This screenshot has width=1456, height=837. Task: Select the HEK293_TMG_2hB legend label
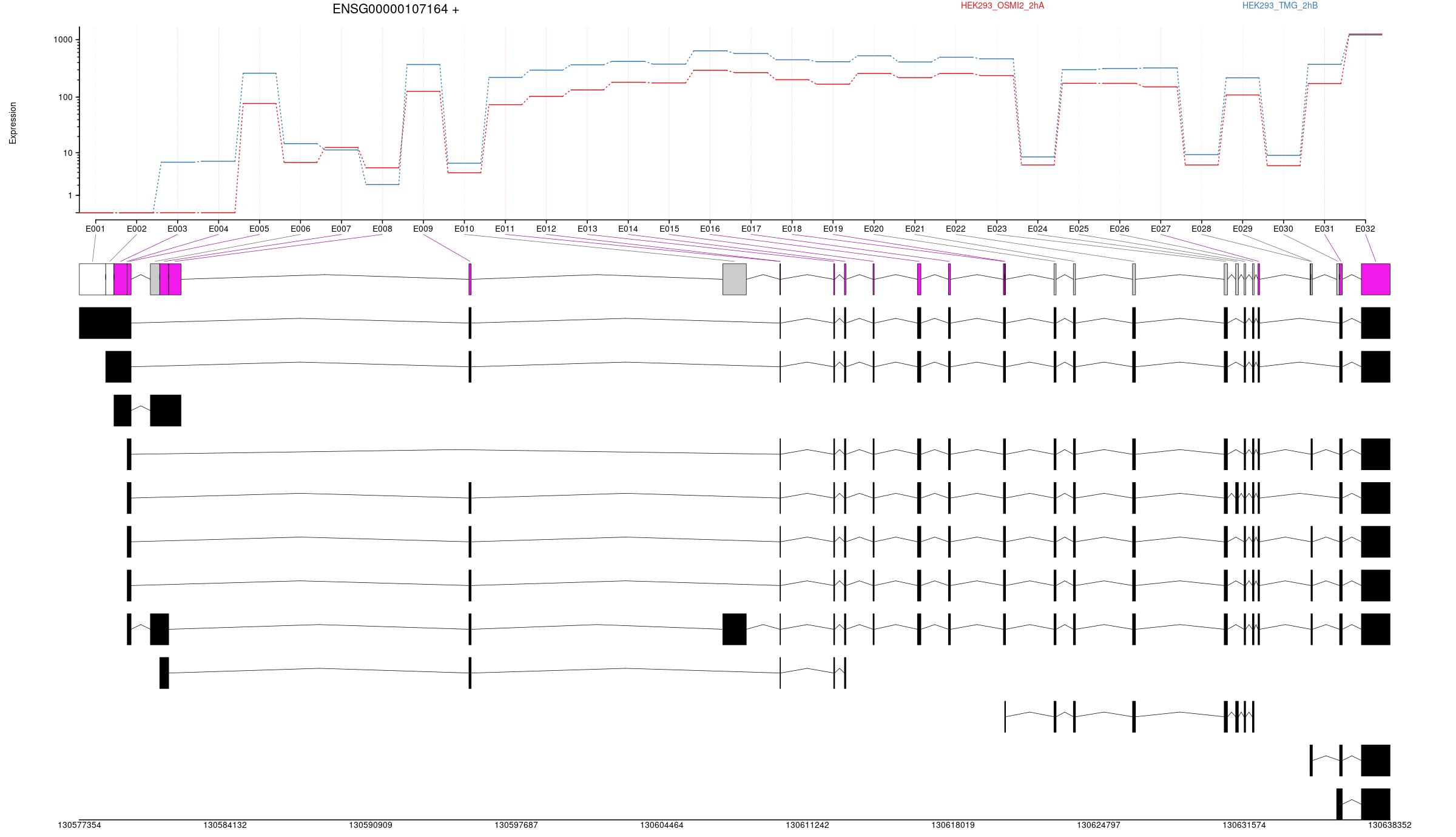tap(1280, 5)
